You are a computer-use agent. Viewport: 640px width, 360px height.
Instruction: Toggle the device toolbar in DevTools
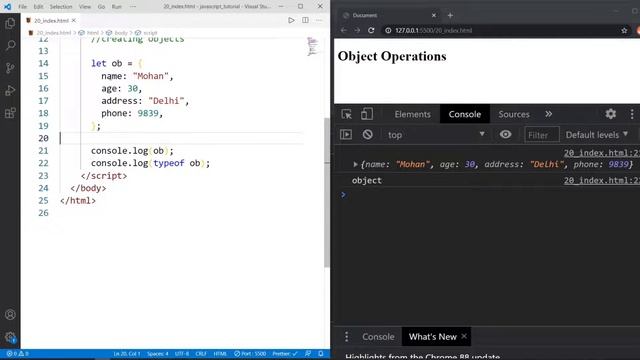click(367, 114)
